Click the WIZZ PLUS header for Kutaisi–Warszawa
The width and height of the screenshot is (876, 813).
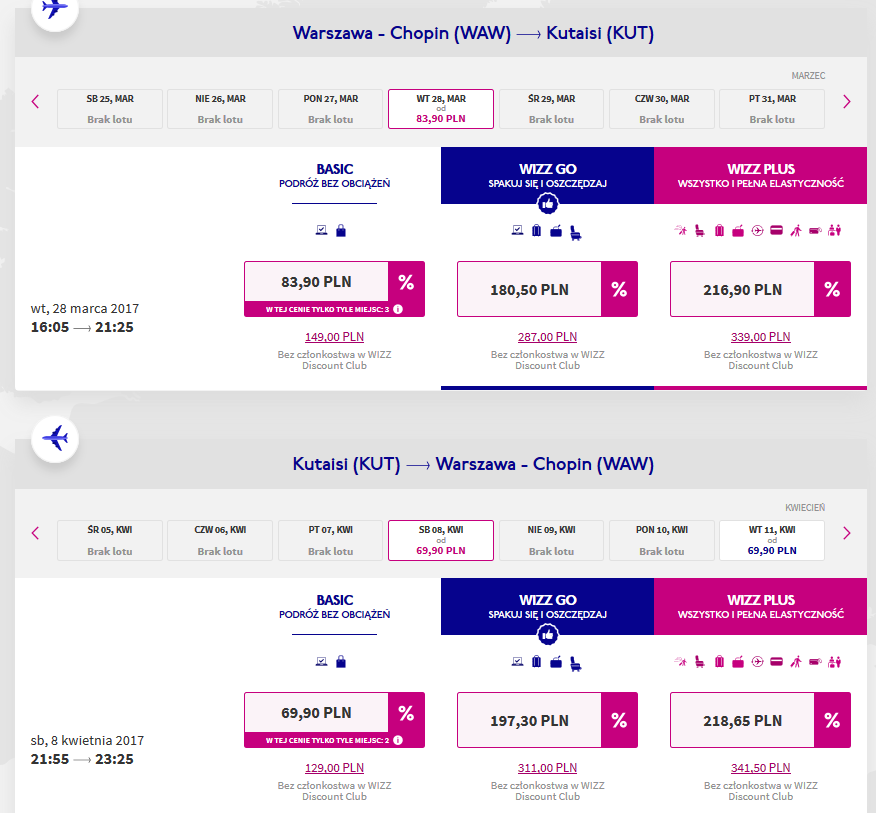760,606
